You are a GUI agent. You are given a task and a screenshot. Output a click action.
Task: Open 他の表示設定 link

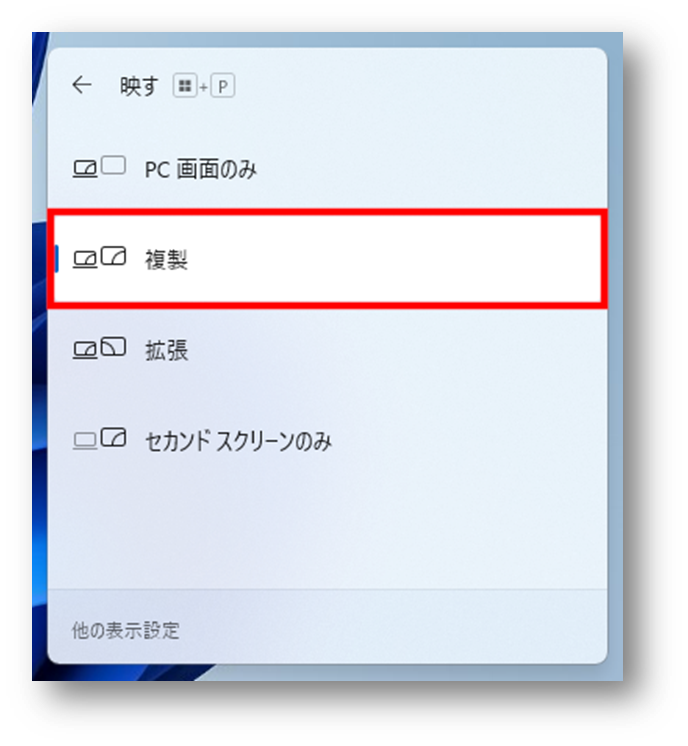(x=126, y=630)
